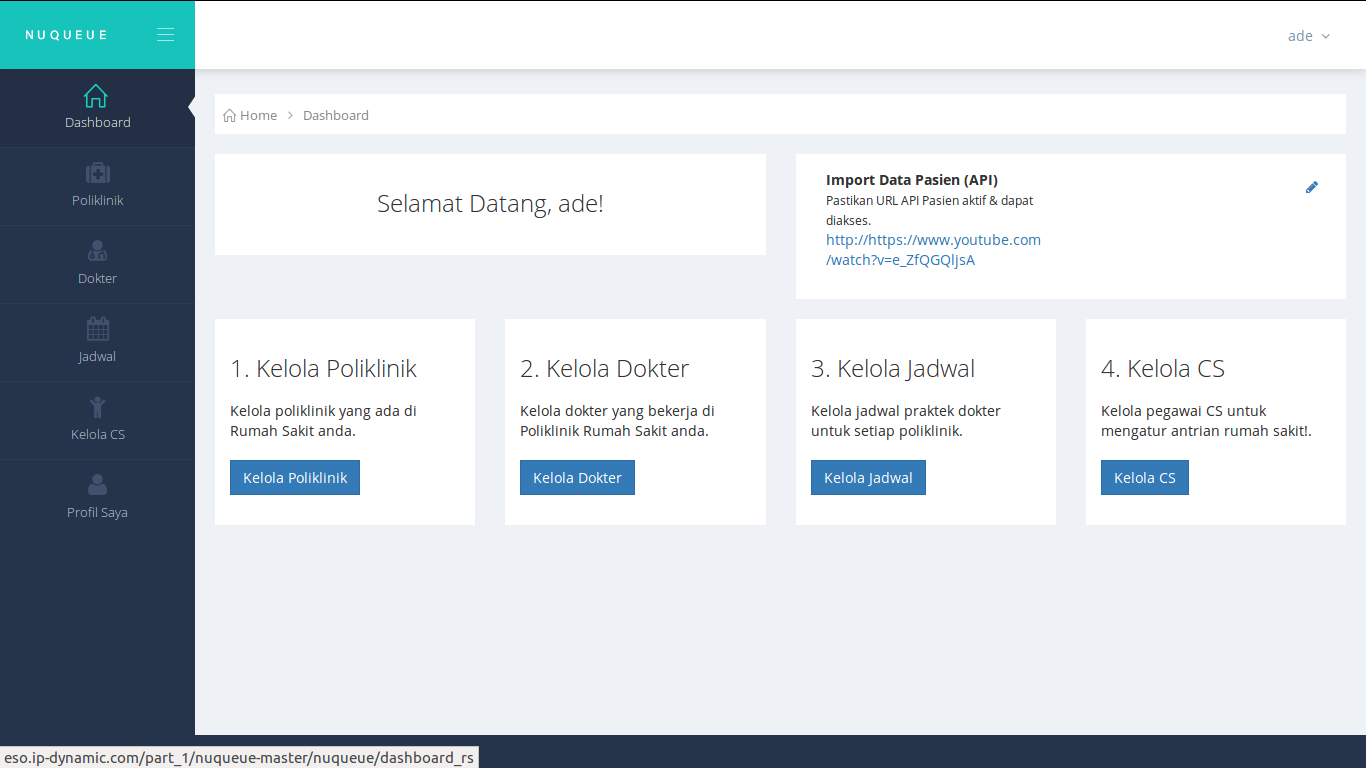Select the Dokter icon in sidebar
The height and width of the screenshot is (768, 1366).
coord(98,251)
